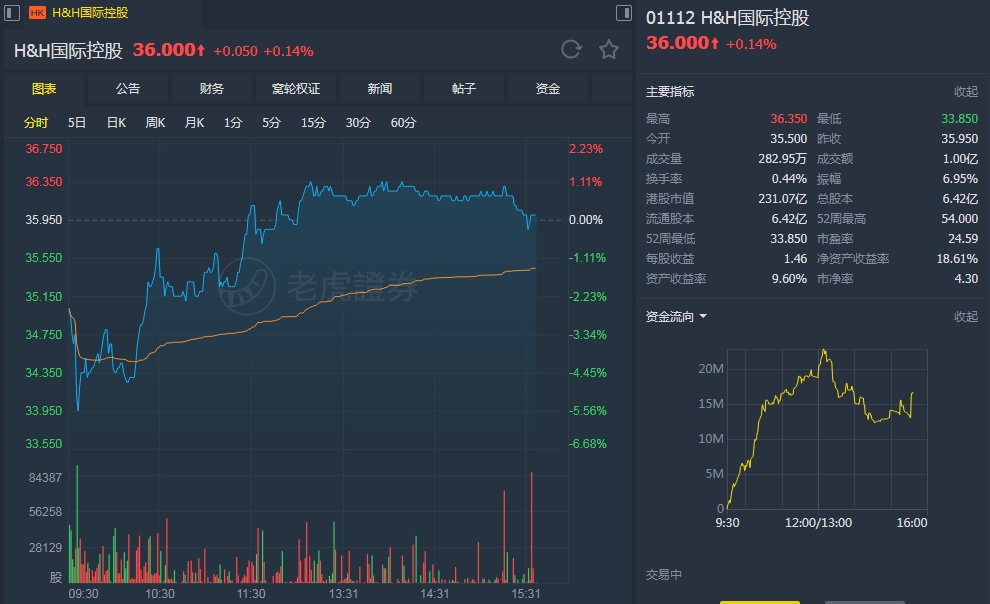This screenshot has width=990, height=604.
Task: Click the 今开 value 35.500
Action: (x=789, y=139)
